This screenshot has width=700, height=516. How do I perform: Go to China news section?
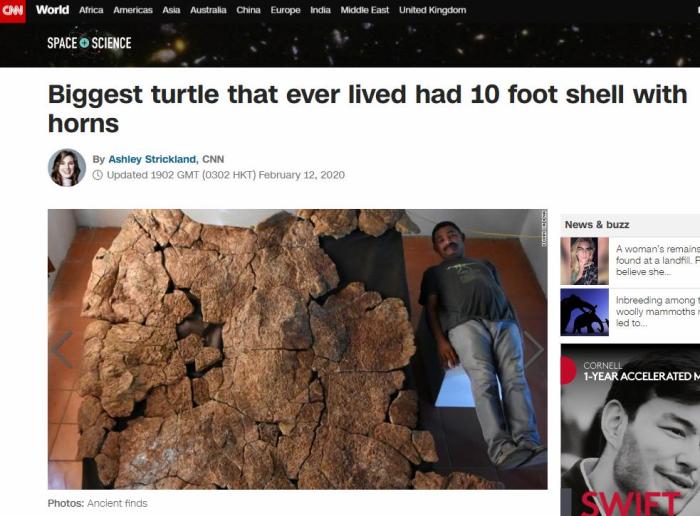pyautogui.click(x=248, y=10)
